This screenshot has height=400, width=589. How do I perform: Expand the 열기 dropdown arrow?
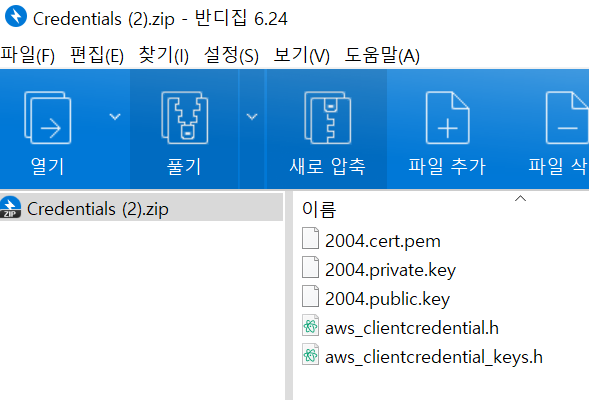115,117
